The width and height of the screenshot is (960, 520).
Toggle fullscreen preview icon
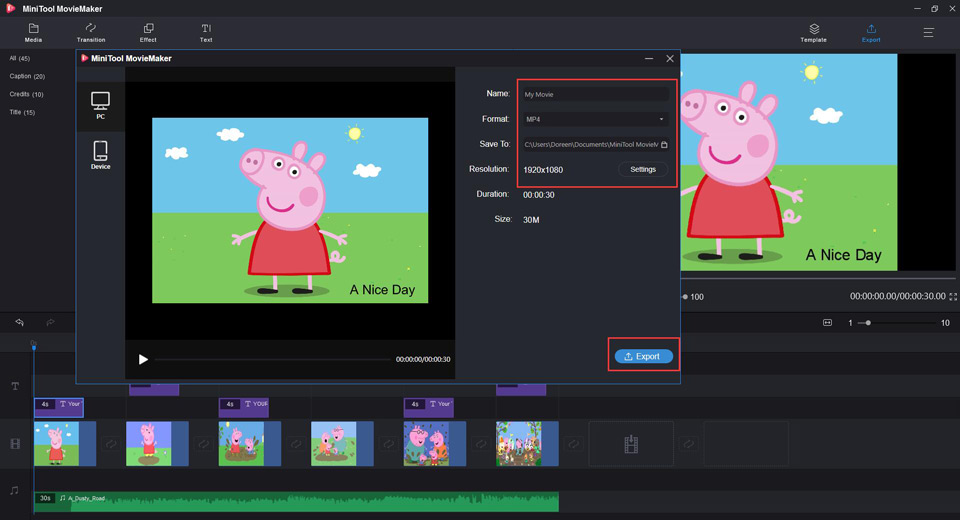coord(953,296)
